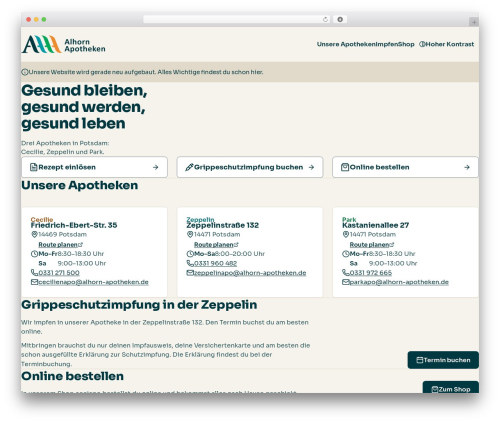The image size is (500, 423).
Task: Click the map pin icon beside 14469 Potsdam
Action: [x=34, y=235]
